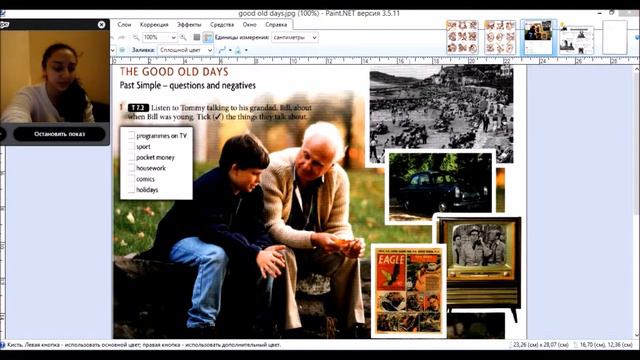Select the first cartoon faces image thumbnail

point(462,38)
